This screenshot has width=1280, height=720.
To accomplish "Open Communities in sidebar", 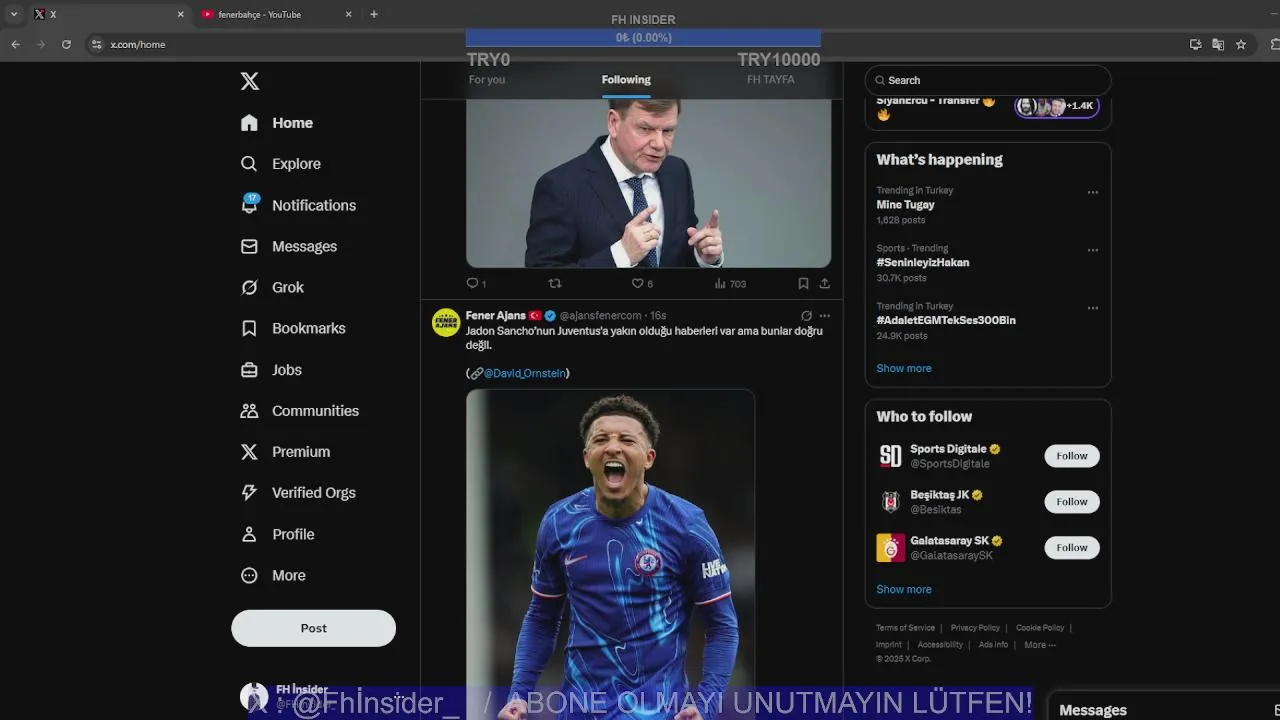I will pos(300,411).
